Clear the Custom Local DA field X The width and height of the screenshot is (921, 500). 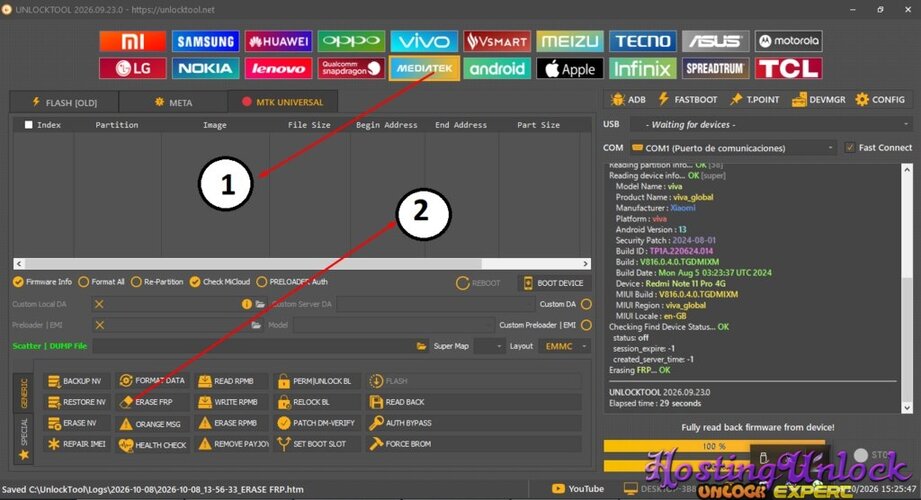[x=99, y=304]
